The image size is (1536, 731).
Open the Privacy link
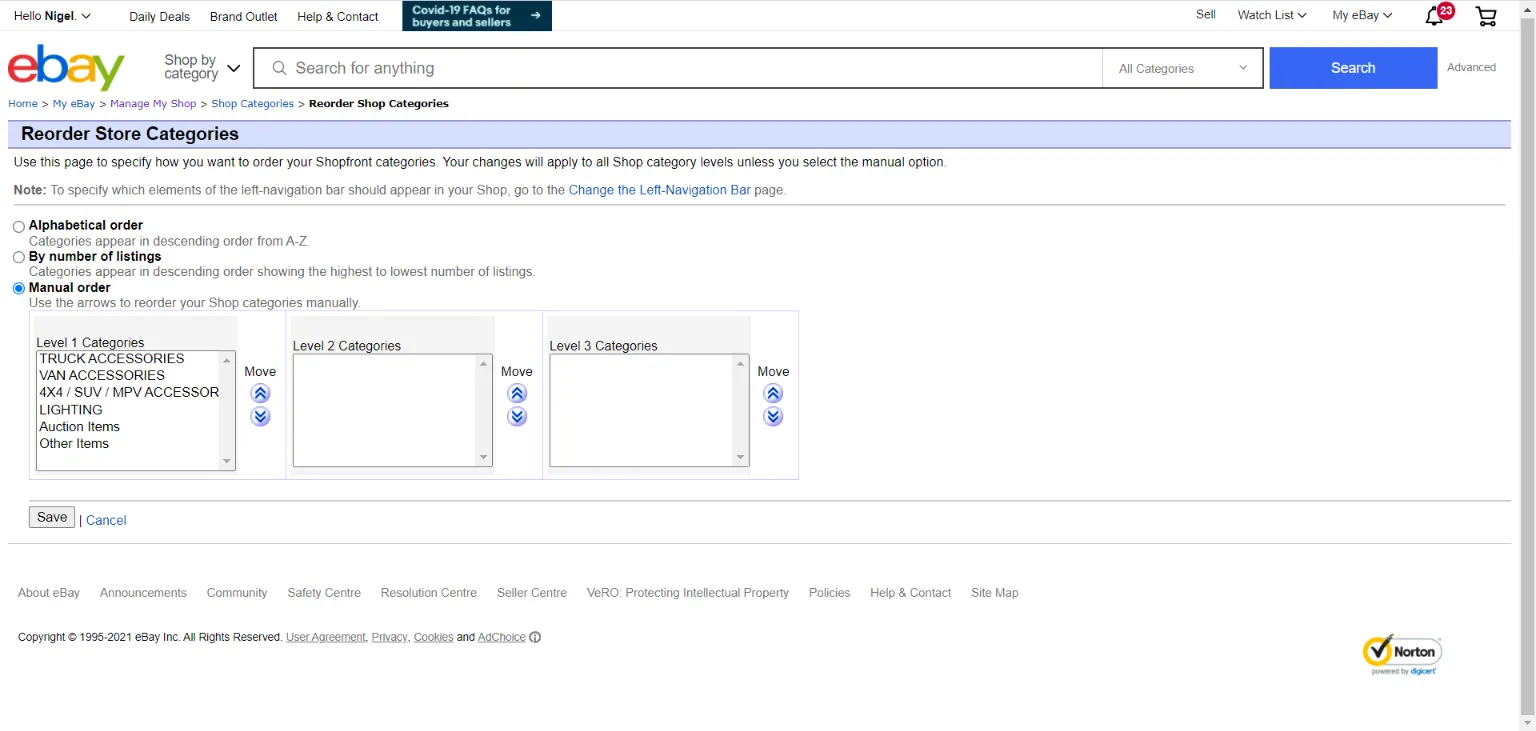tap(390, 637)
